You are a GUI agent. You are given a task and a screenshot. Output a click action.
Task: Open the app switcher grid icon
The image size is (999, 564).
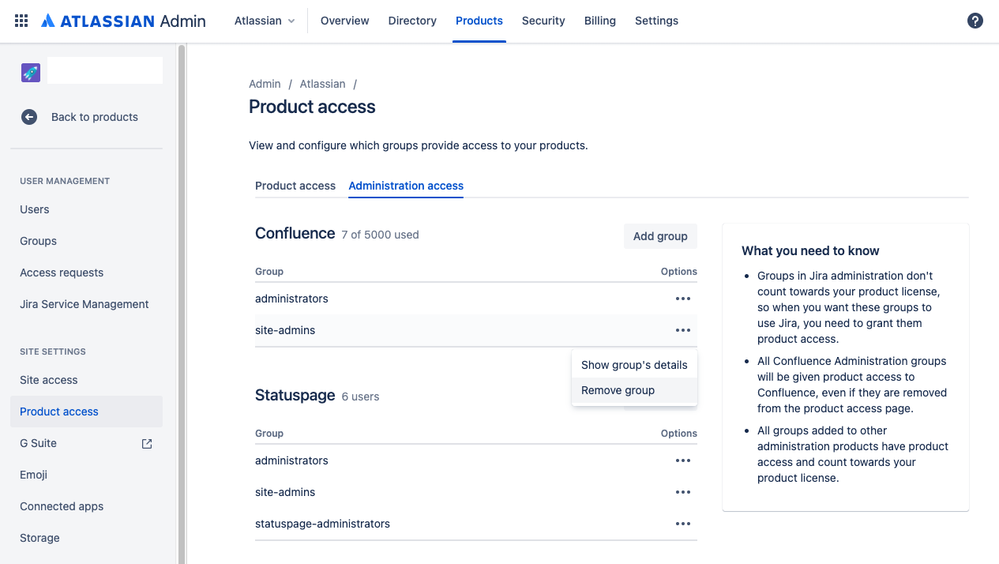(x=21, y=21)
